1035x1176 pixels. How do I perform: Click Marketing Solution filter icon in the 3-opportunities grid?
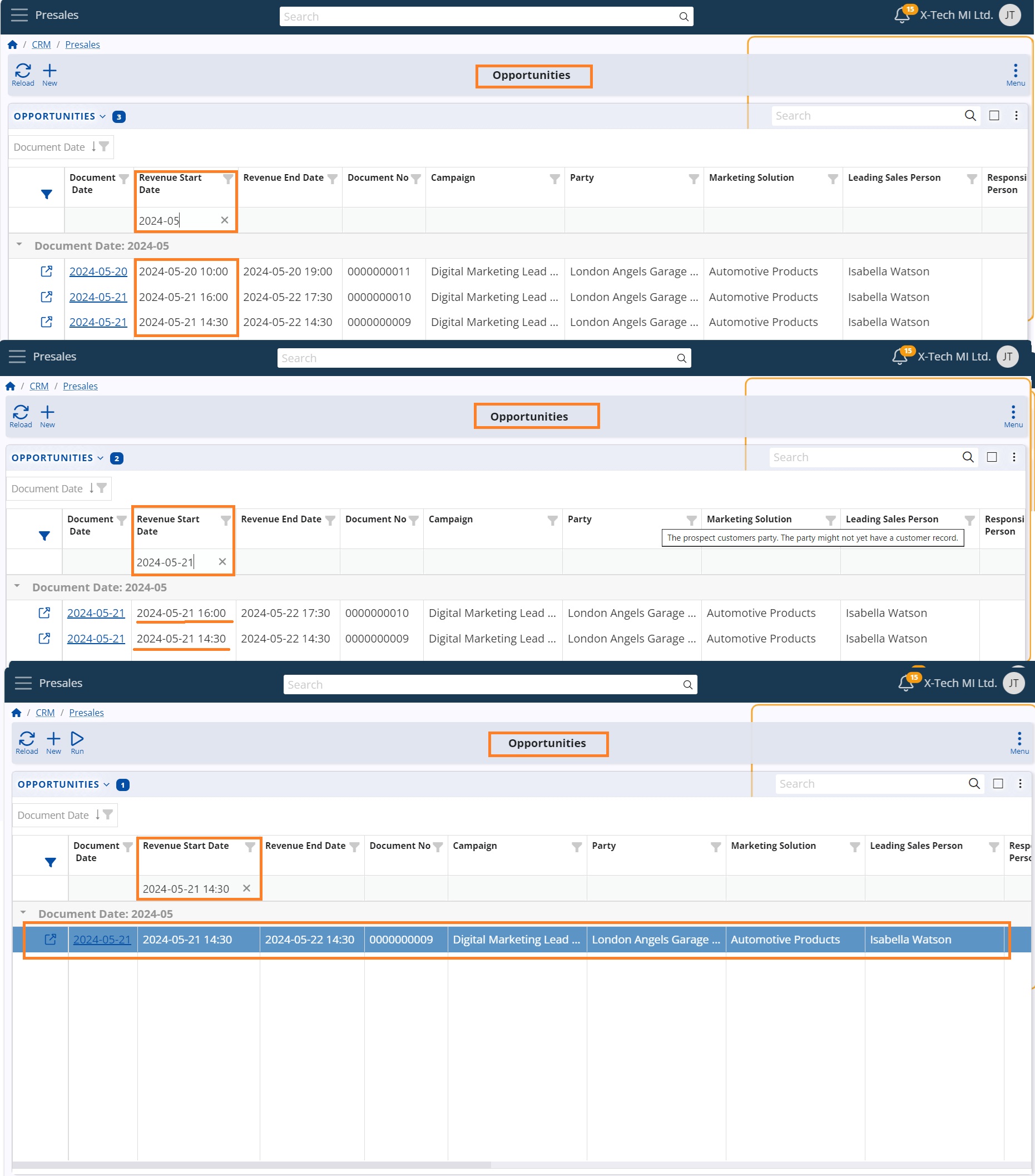point(833,179)
